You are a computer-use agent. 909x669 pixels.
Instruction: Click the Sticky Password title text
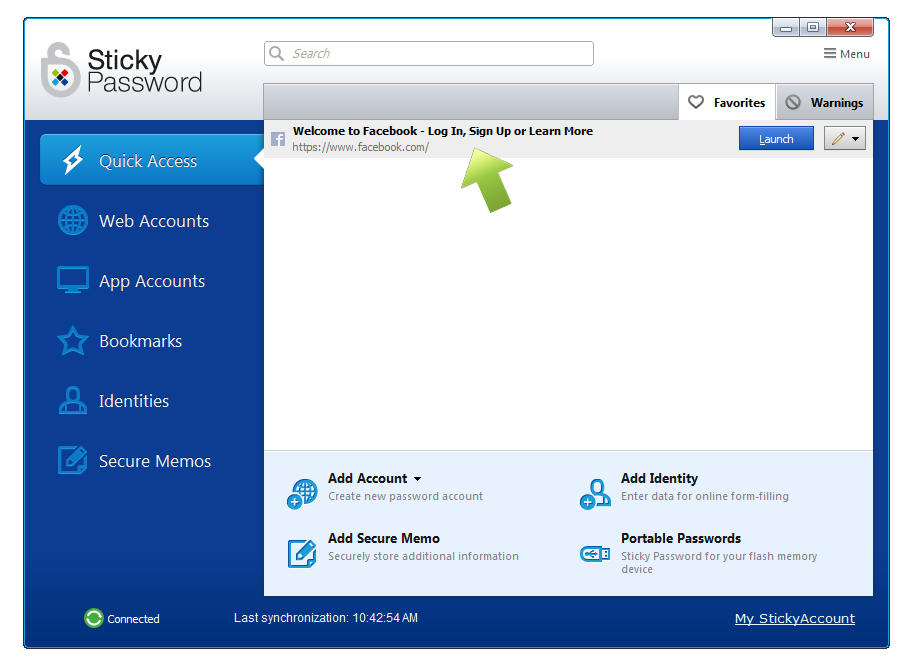[145, 70]
